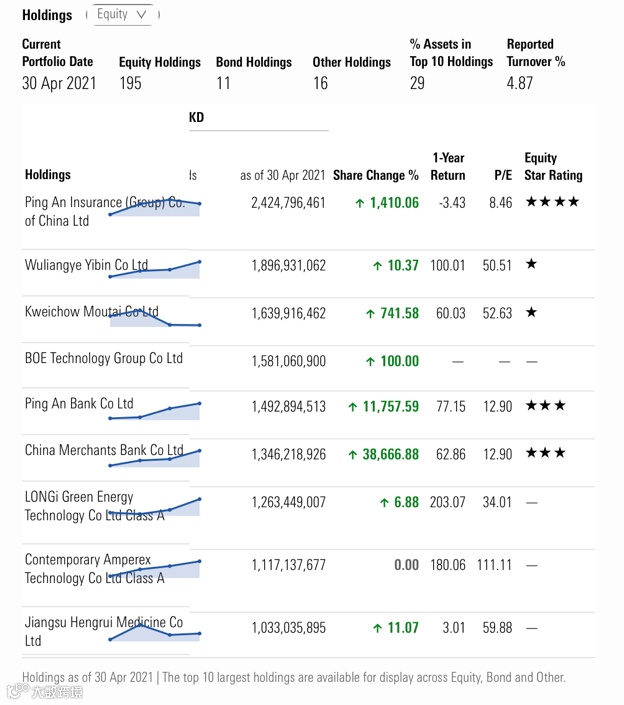Click three-star rating for China Merchants Bank
Screen dimensions: 624x705
point(546,453)
